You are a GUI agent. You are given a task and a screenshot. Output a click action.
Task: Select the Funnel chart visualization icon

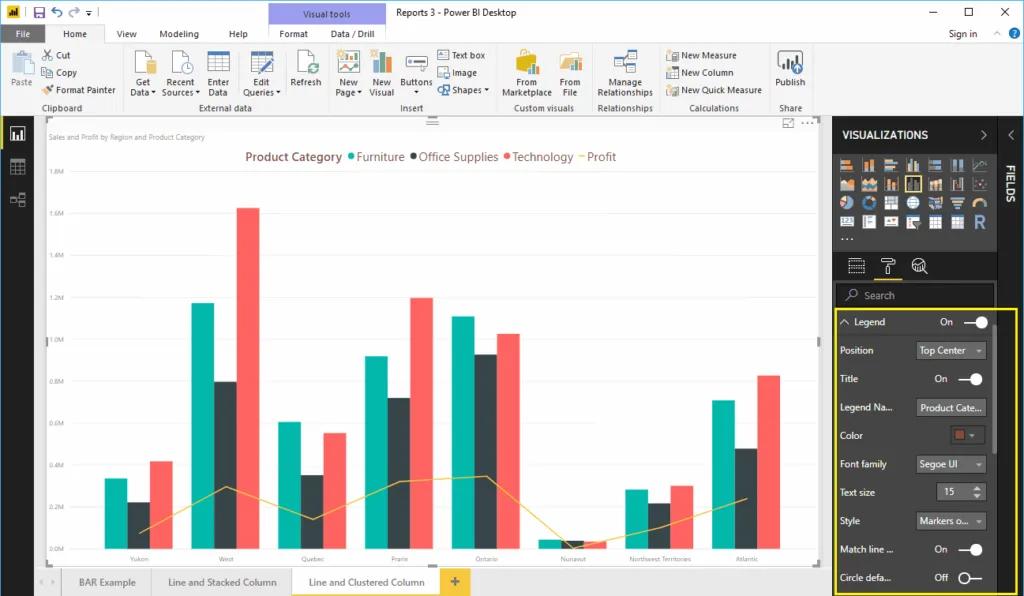point(957,202)
